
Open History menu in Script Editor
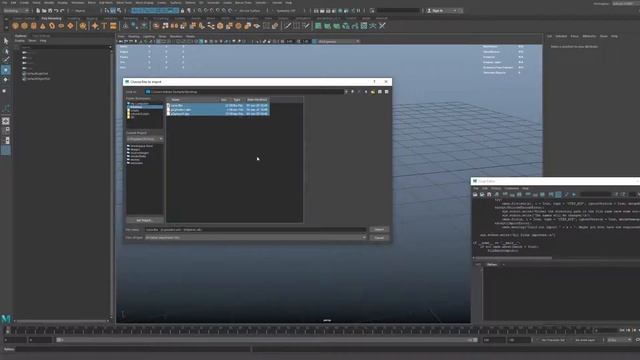click(496, 188)
